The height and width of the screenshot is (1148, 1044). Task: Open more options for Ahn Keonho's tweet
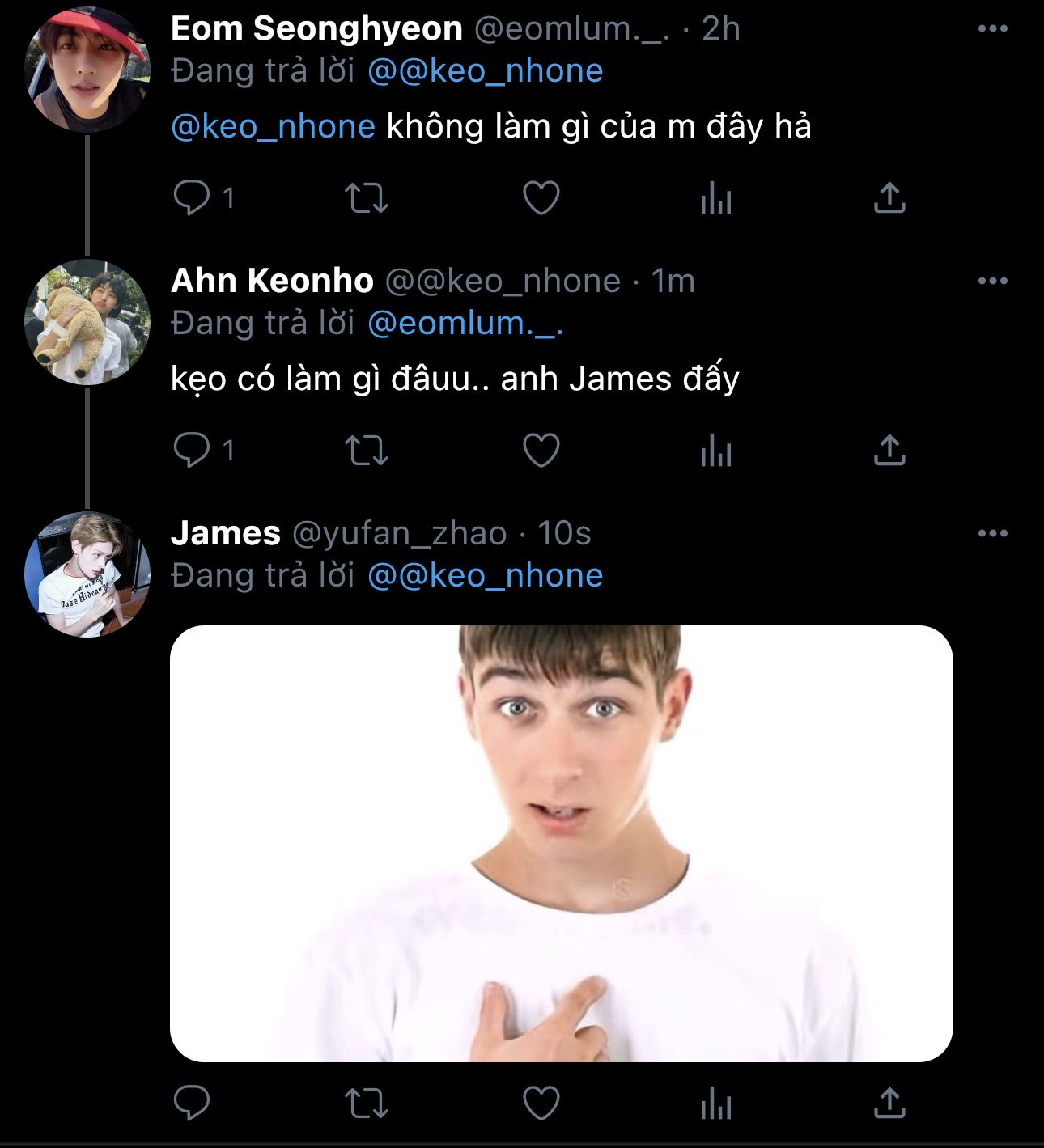tap(992, 282)
